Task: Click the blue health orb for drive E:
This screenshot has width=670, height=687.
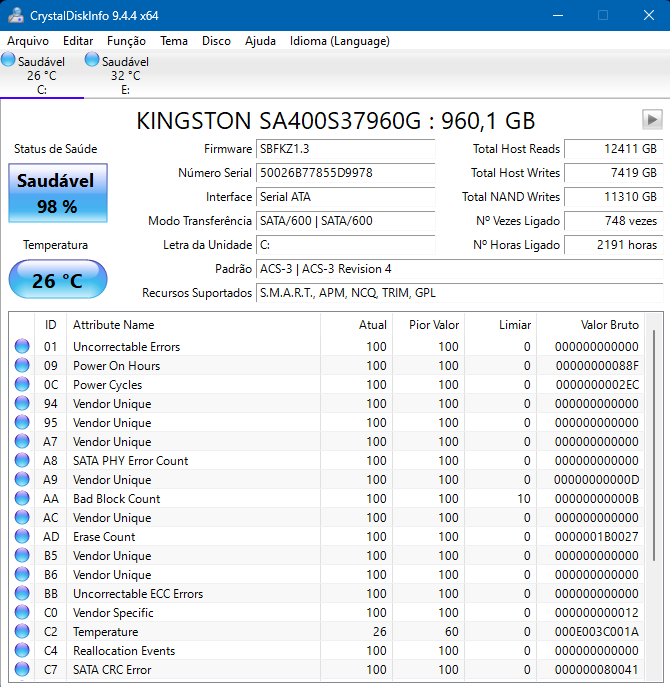Action: coord(92,60)
